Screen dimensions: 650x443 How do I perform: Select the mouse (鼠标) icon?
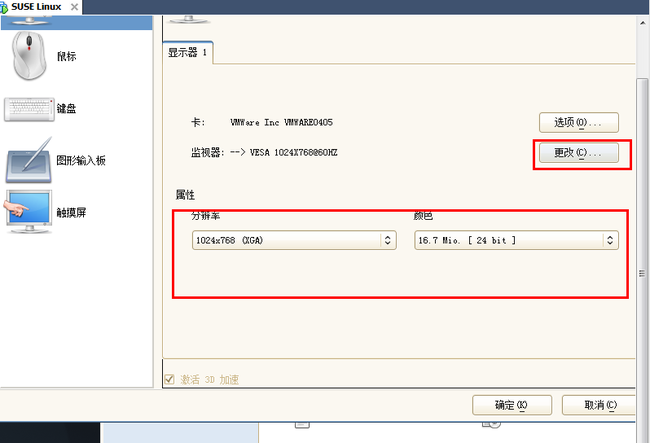(x=29, y=56)
